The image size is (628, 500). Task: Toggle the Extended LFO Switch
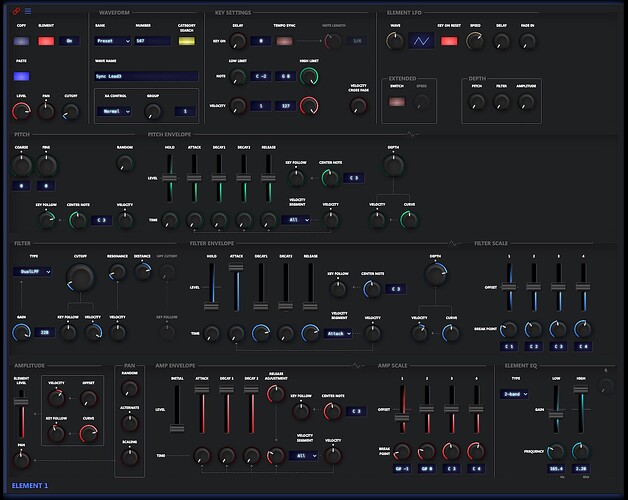coord(397,102)
